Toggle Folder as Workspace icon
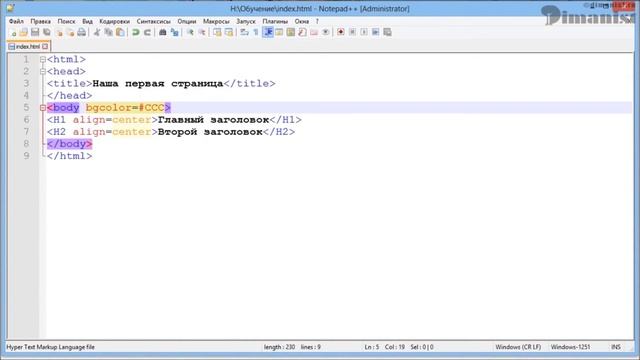 314,32
